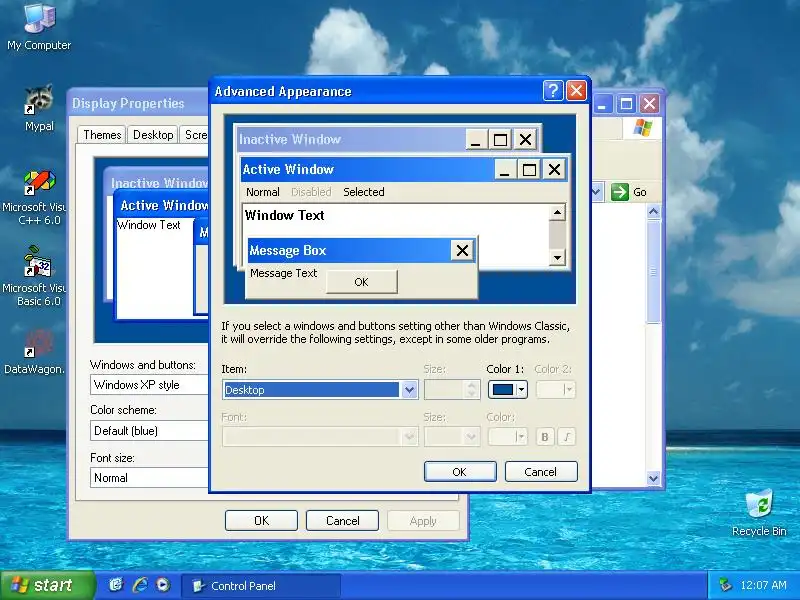Open address bar dropdown in Control Panel

[597, 192]
